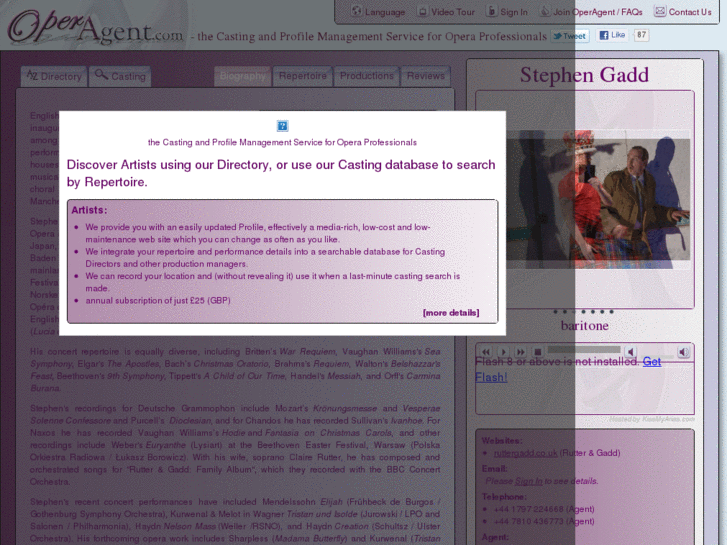Select the last slideshow dot under the photo
Screen dimensions: 727x545
(612, 312)
